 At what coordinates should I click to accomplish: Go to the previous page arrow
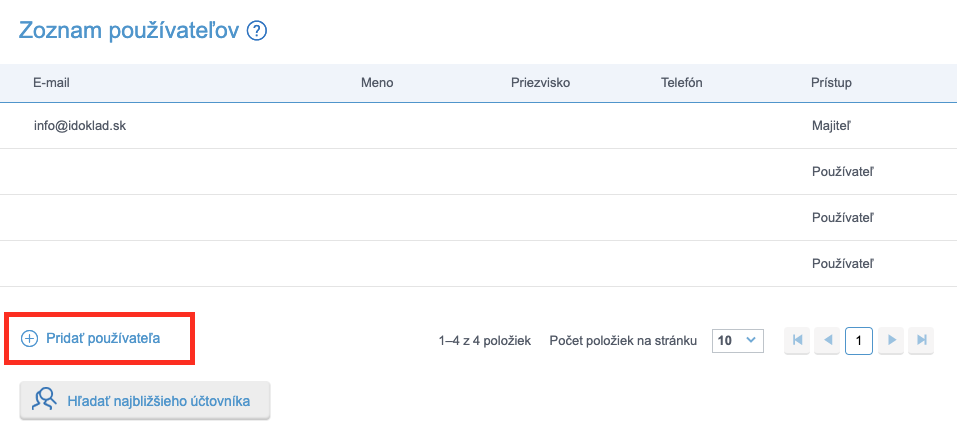coord(827,340)
